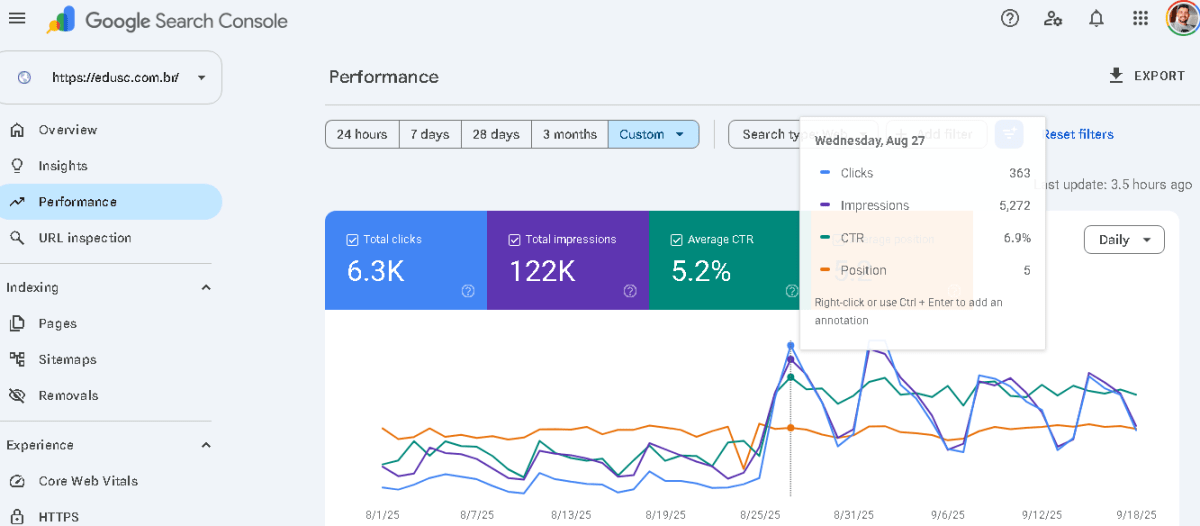Viewport: 1200px width, 526px height.
Task: Click the Google Search Console logo
Action: 167,20
